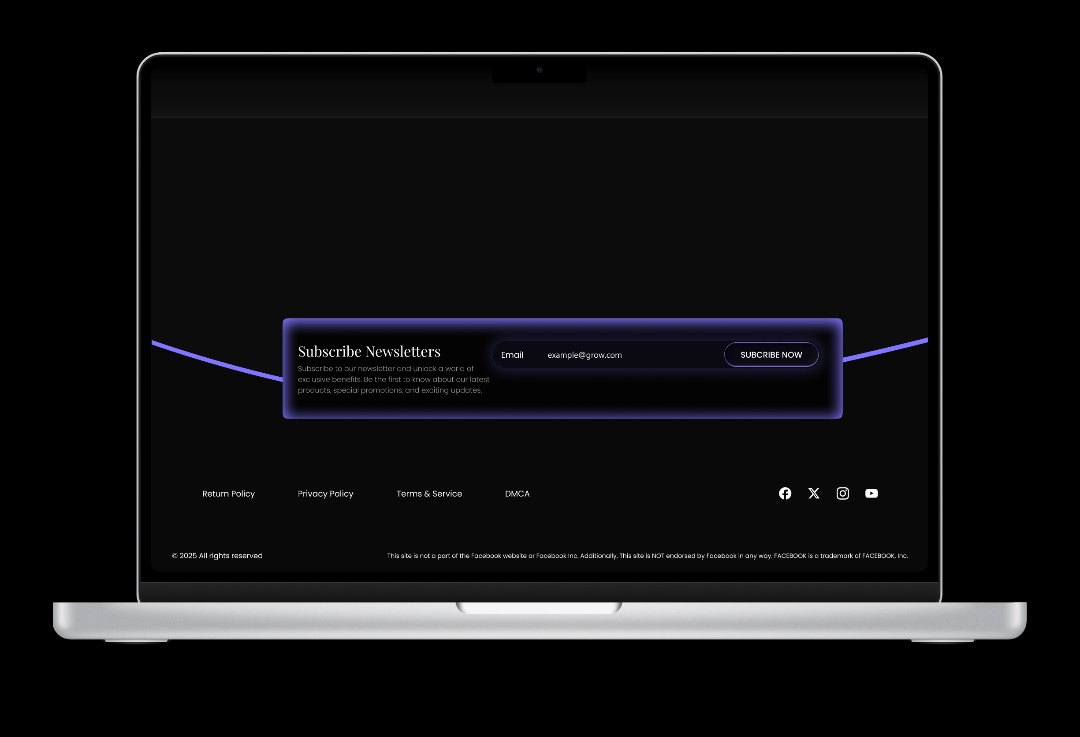This screenshot has height=737, width=1080.
Task: Click the empty area above newsletter box
Action: coord(540,220)
